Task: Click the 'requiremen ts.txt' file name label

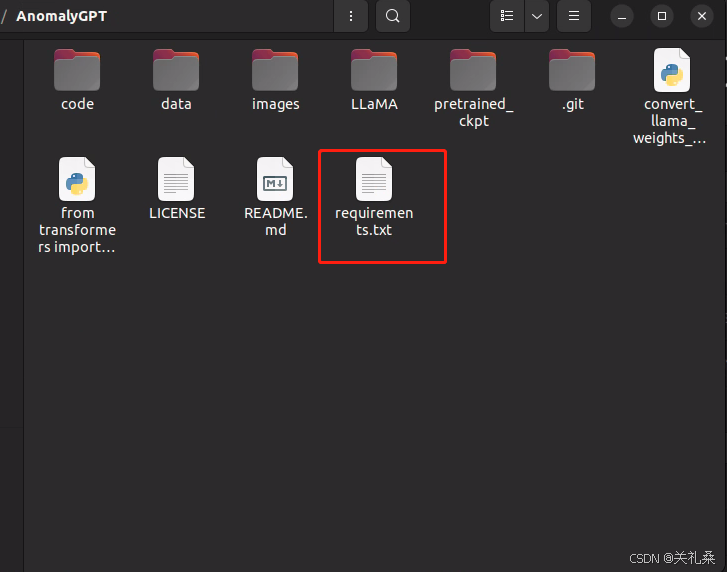Action: click(374, 222)
